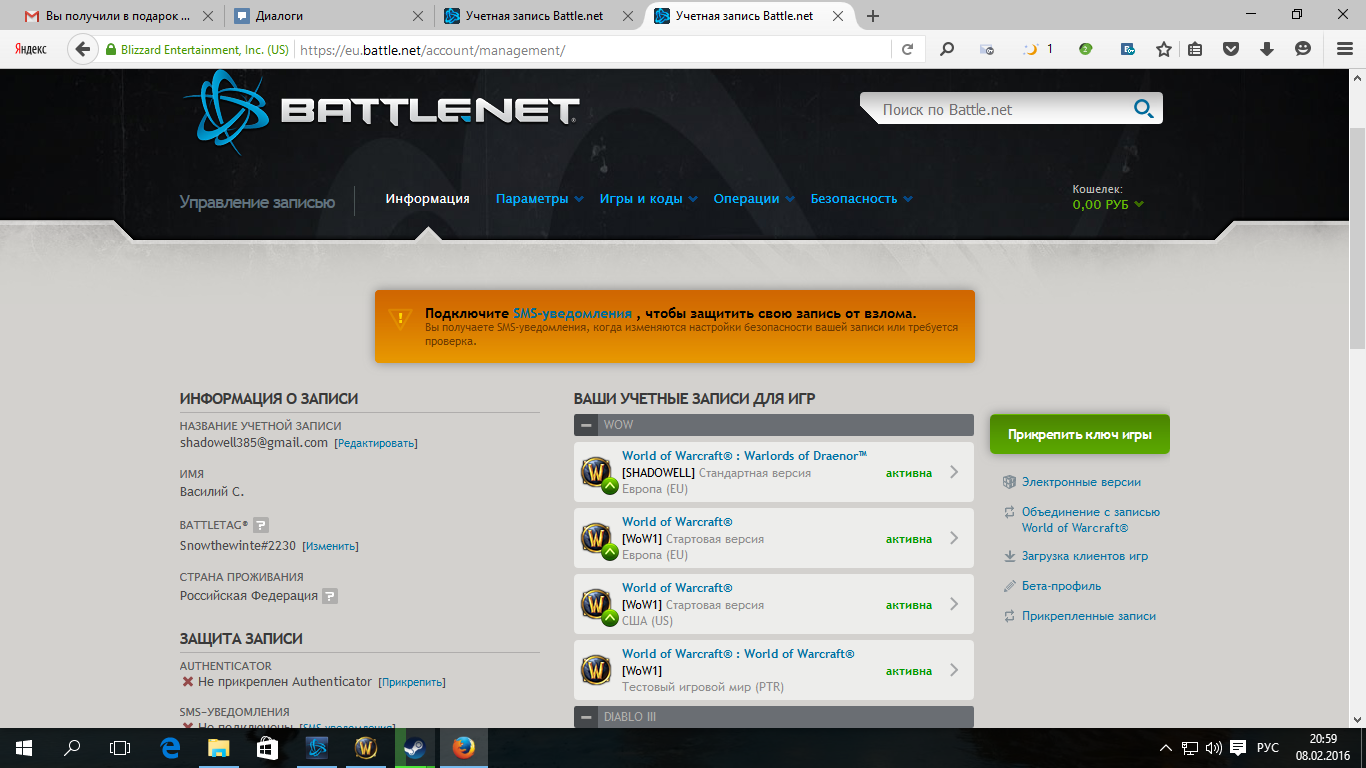
Task: Open the Прикрепленные записи link
Action: [1088, 616]
